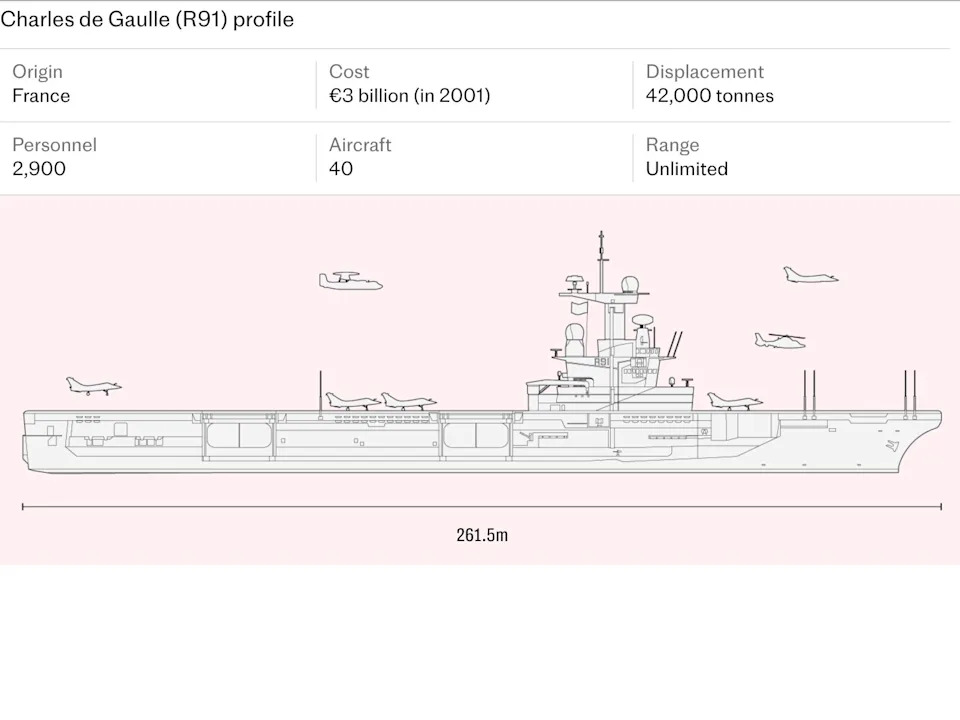The height and width of the screenshot is (720, 960).
Task: Click the Rafale jet flying above the stern
Action: (810, 274)
